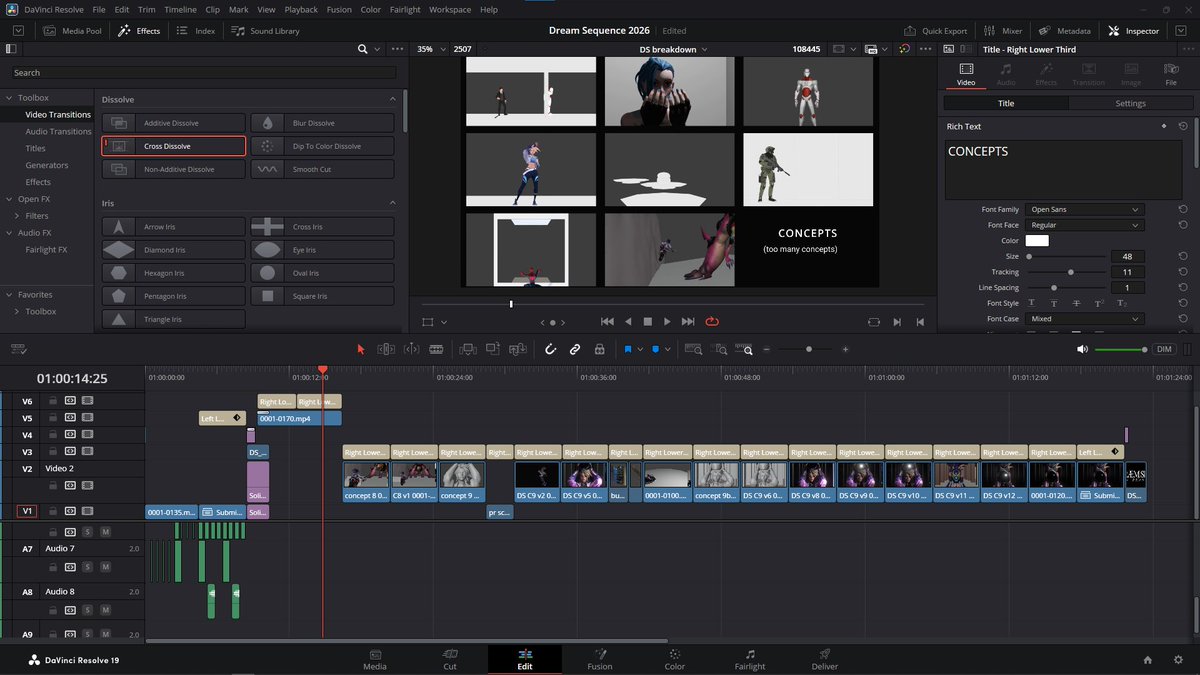This screenshot has height=675, width=1200.
Task: Switch to the Deliver page
Action: pos(825,659)
